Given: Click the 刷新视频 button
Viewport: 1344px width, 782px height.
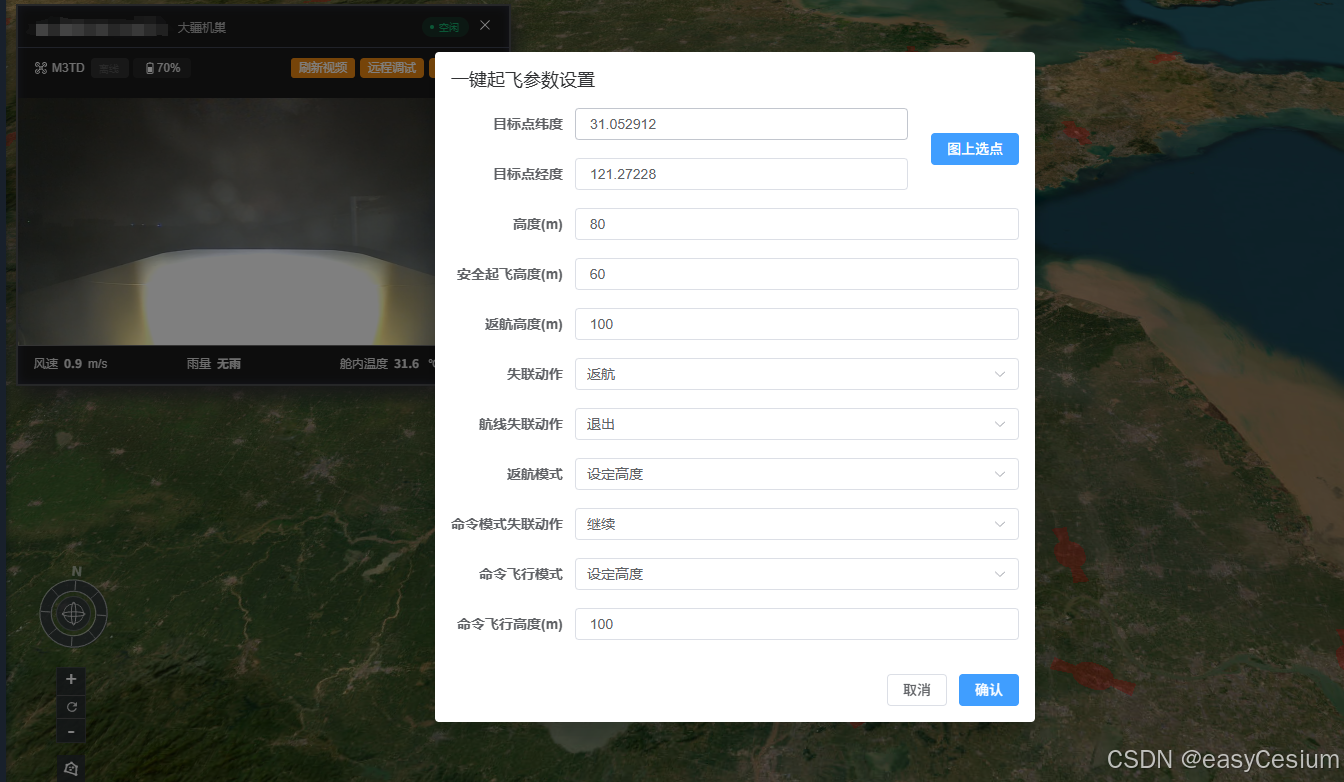Looking at the screenshot, I should tap(323, 68).
